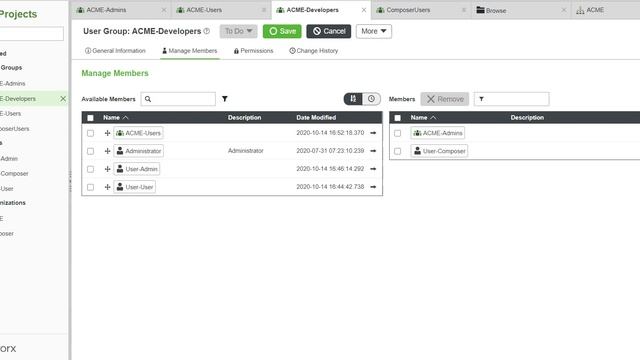Viewport: 640px width, 360px height.
Task: Click the filter funnel icon for Available Members
Action: tap(224, 99)
